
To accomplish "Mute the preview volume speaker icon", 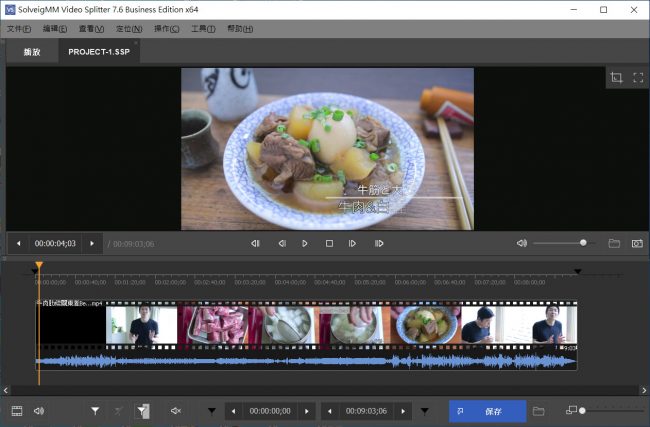I will click(x=521, y=243).
